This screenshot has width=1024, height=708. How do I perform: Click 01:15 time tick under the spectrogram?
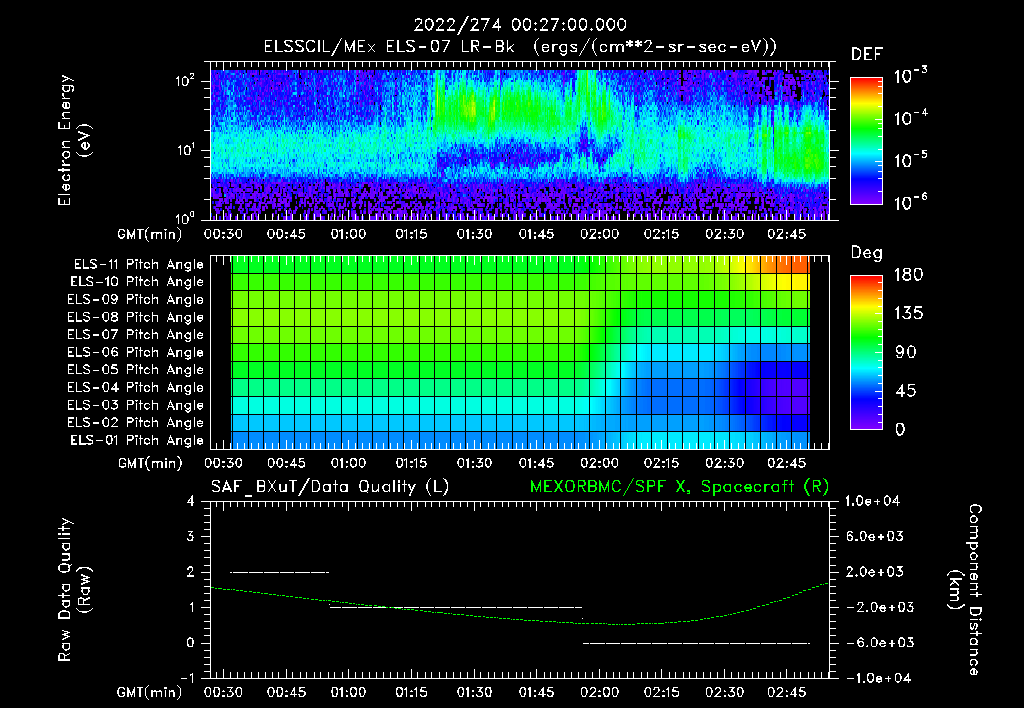[x=411, y=234]
